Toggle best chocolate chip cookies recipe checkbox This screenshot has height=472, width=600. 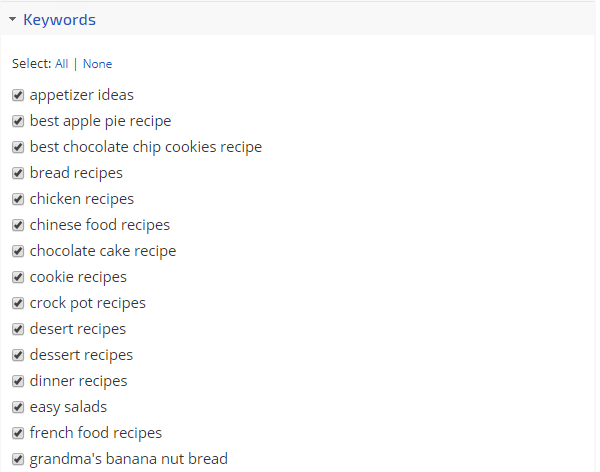(x=18, y=147)
